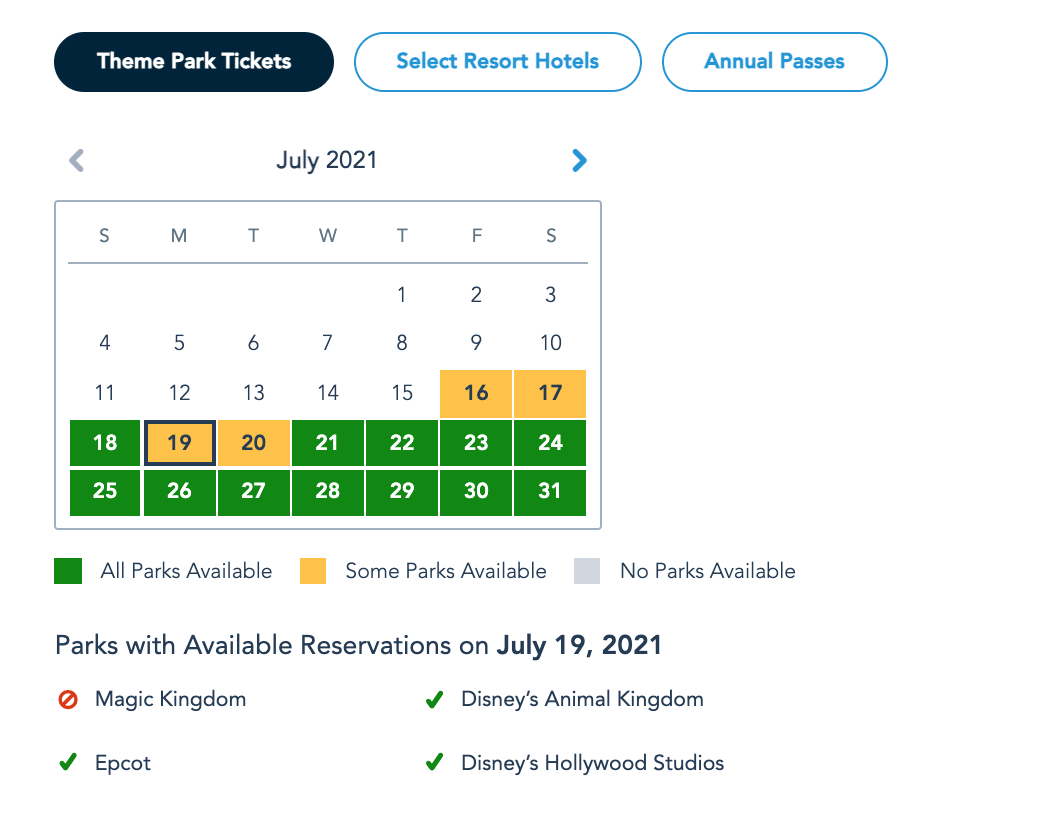Click the green checkmark beside Epcot

pos(68,763)
